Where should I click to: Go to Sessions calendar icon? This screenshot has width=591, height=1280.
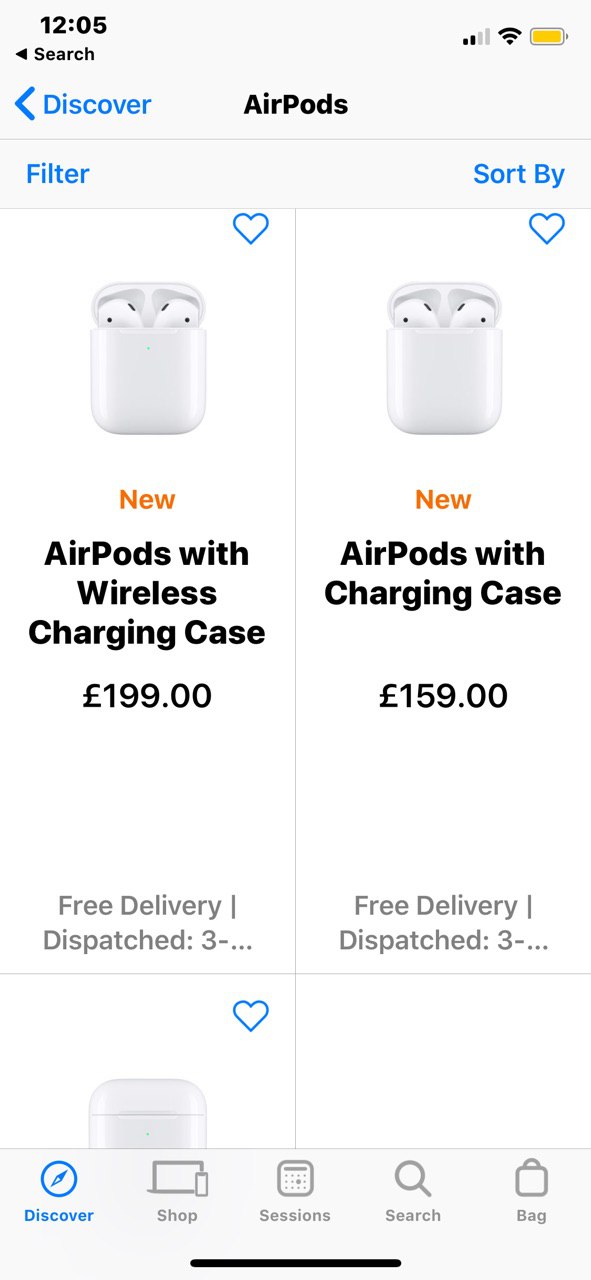pyautogui.click(x=295, y=1179)
